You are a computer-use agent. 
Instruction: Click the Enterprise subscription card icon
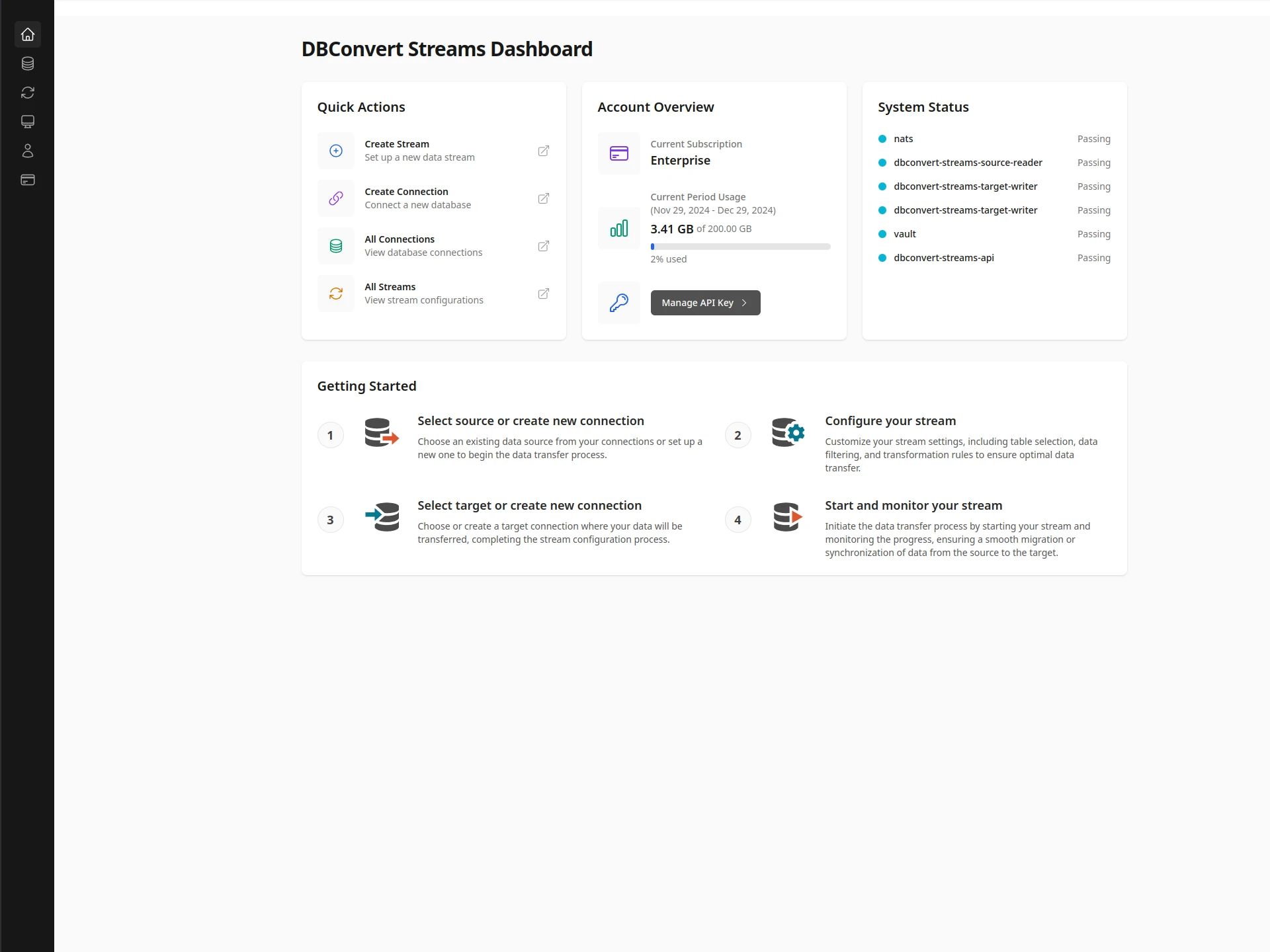[x=618, y=153]
